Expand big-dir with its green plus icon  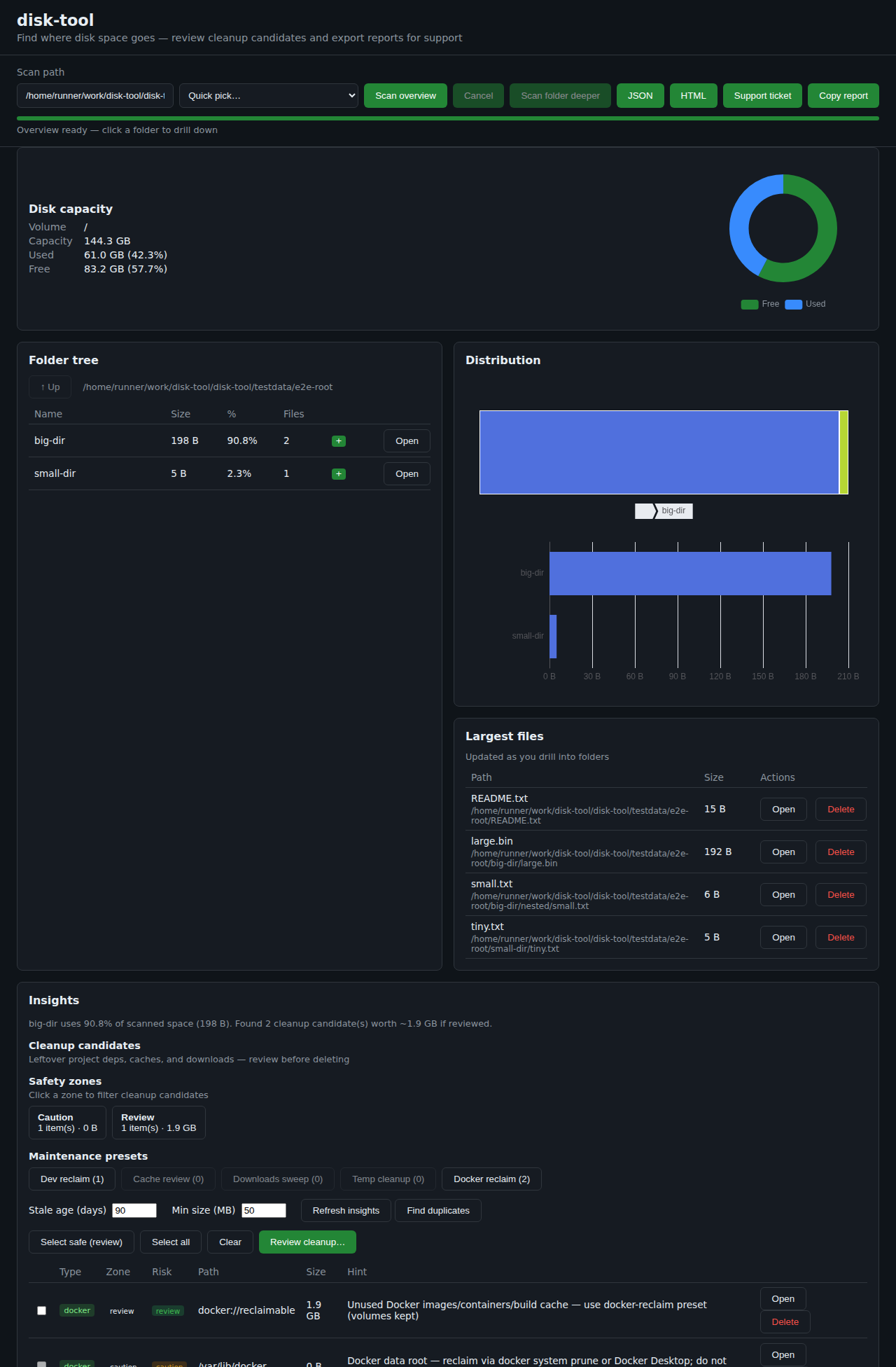[339, 441]
